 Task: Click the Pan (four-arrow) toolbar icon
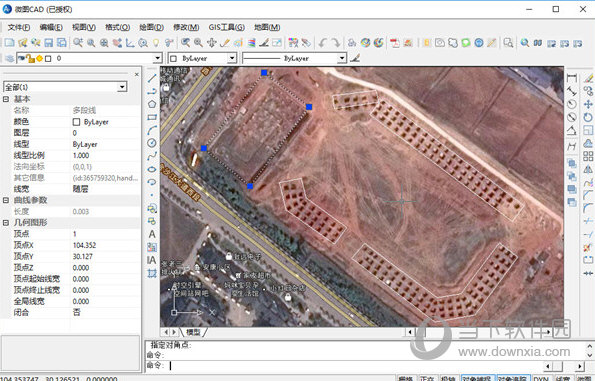tap(211, 43)
